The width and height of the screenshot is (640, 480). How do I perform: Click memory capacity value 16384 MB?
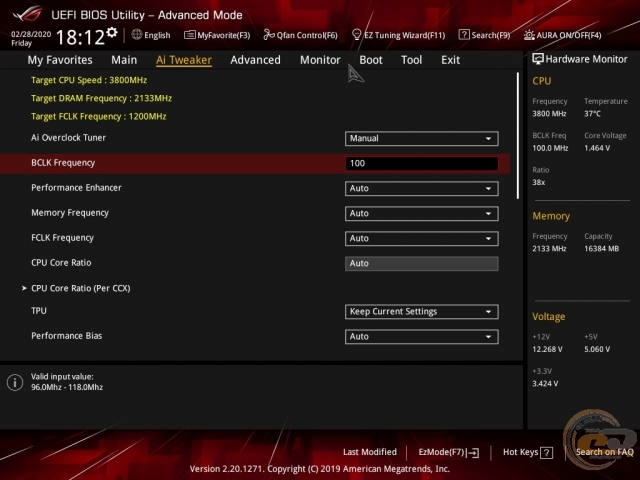click(602, 249)
